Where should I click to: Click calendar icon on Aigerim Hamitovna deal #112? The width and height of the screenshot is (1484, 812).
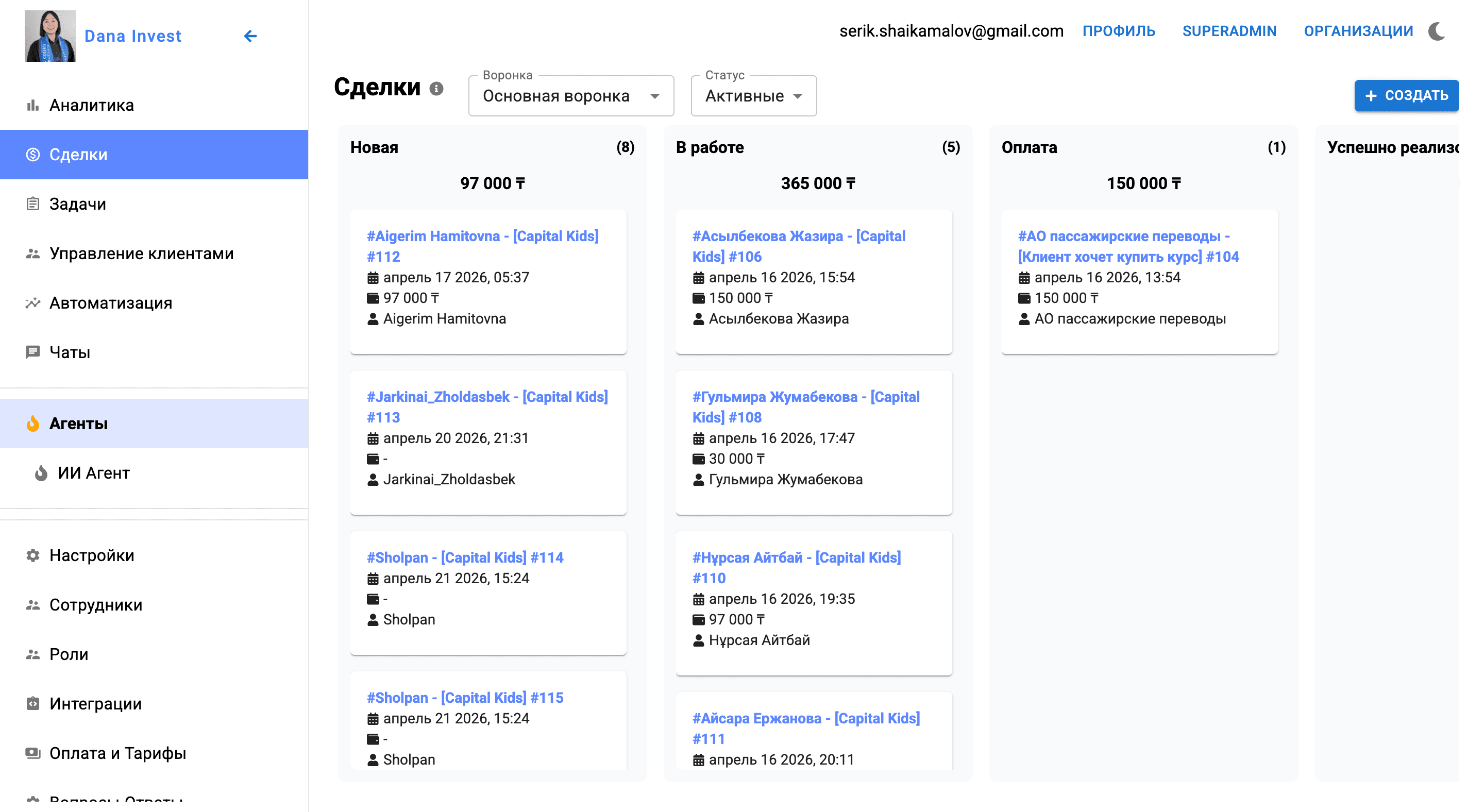373,278
